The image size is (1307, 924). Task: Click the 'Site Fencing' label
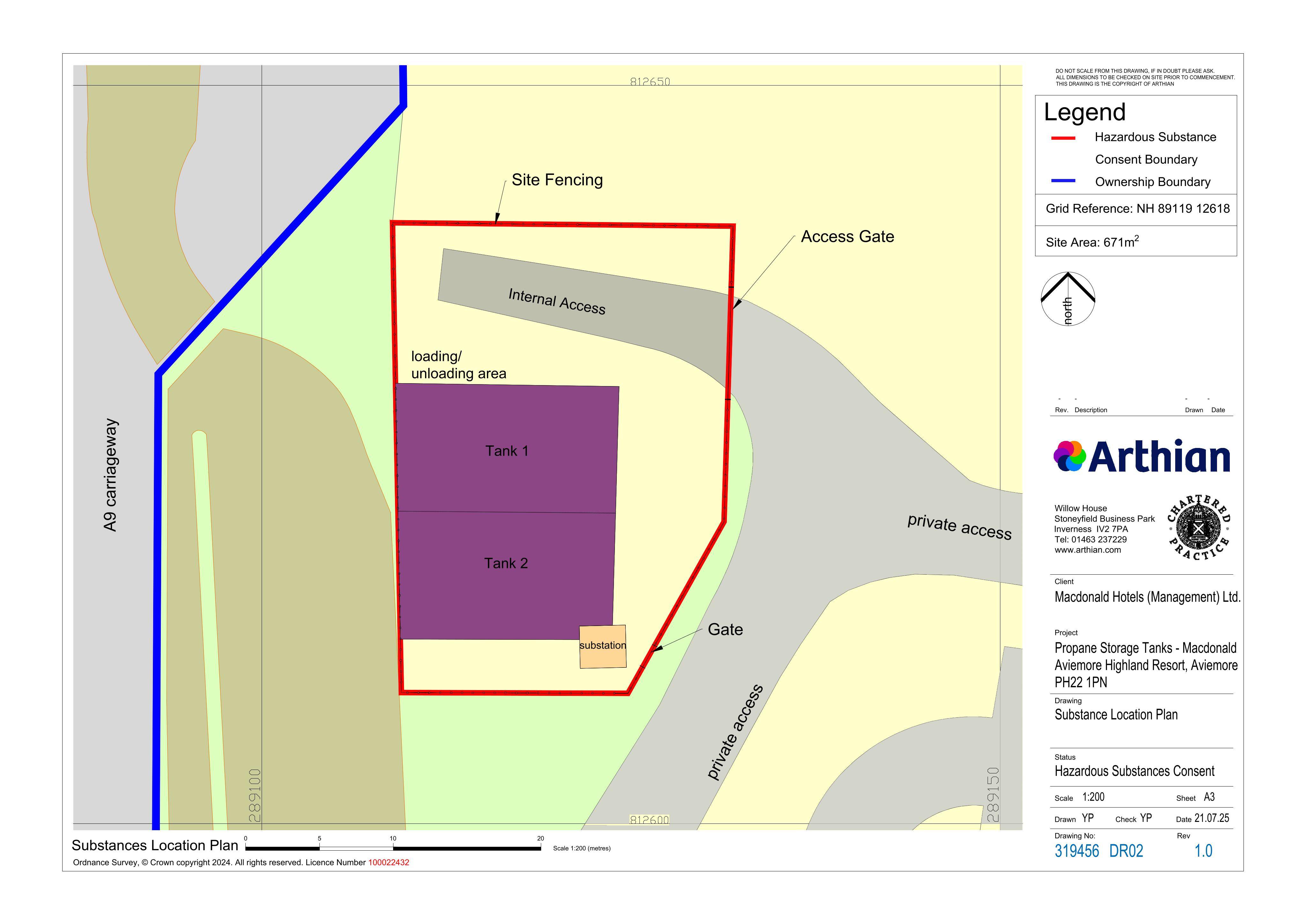pyautogui.click(x=557, y=180)
